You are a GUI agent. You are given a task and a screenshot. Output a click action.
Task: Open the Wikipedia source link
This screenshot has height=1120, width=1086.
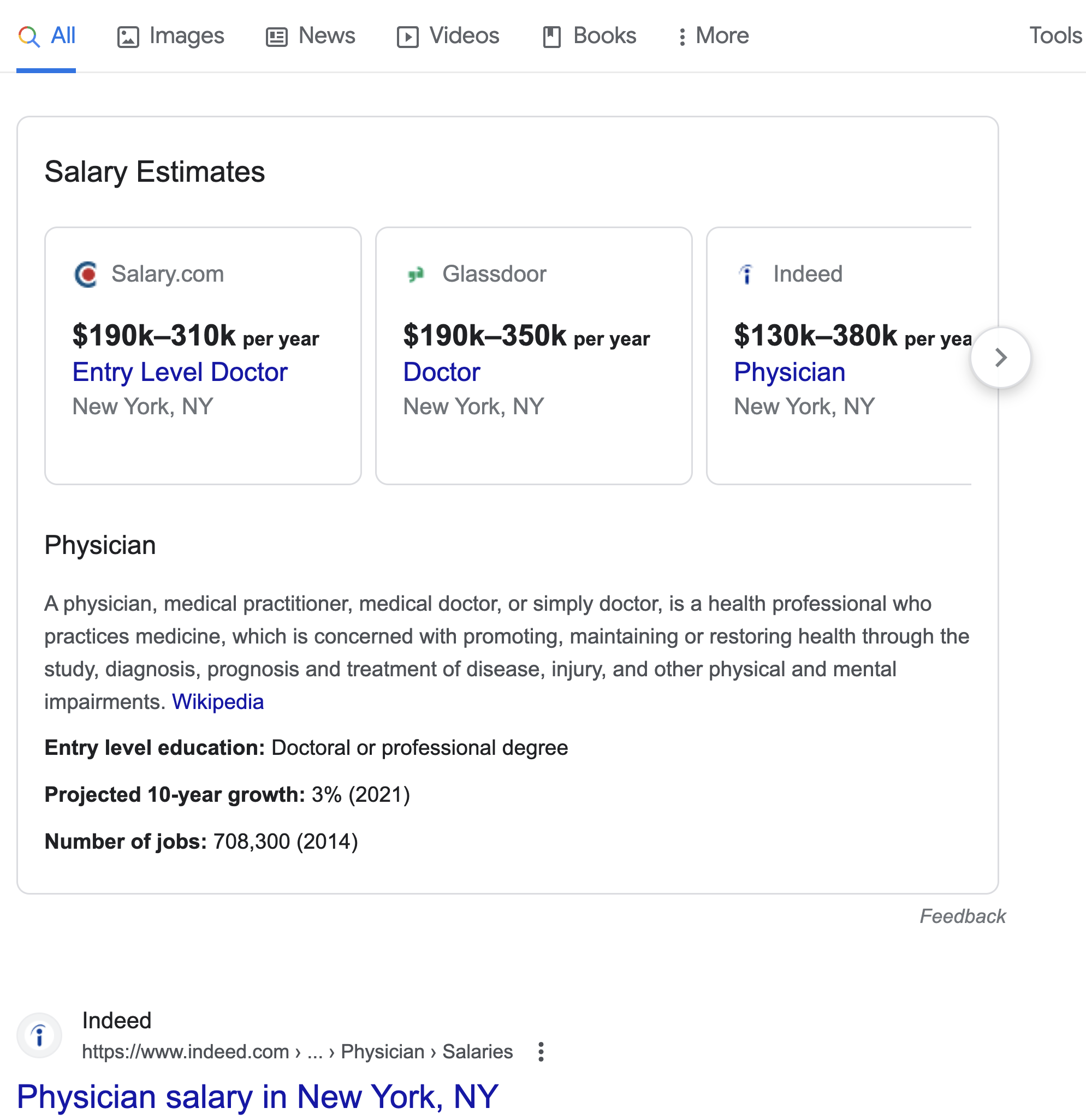218,702
